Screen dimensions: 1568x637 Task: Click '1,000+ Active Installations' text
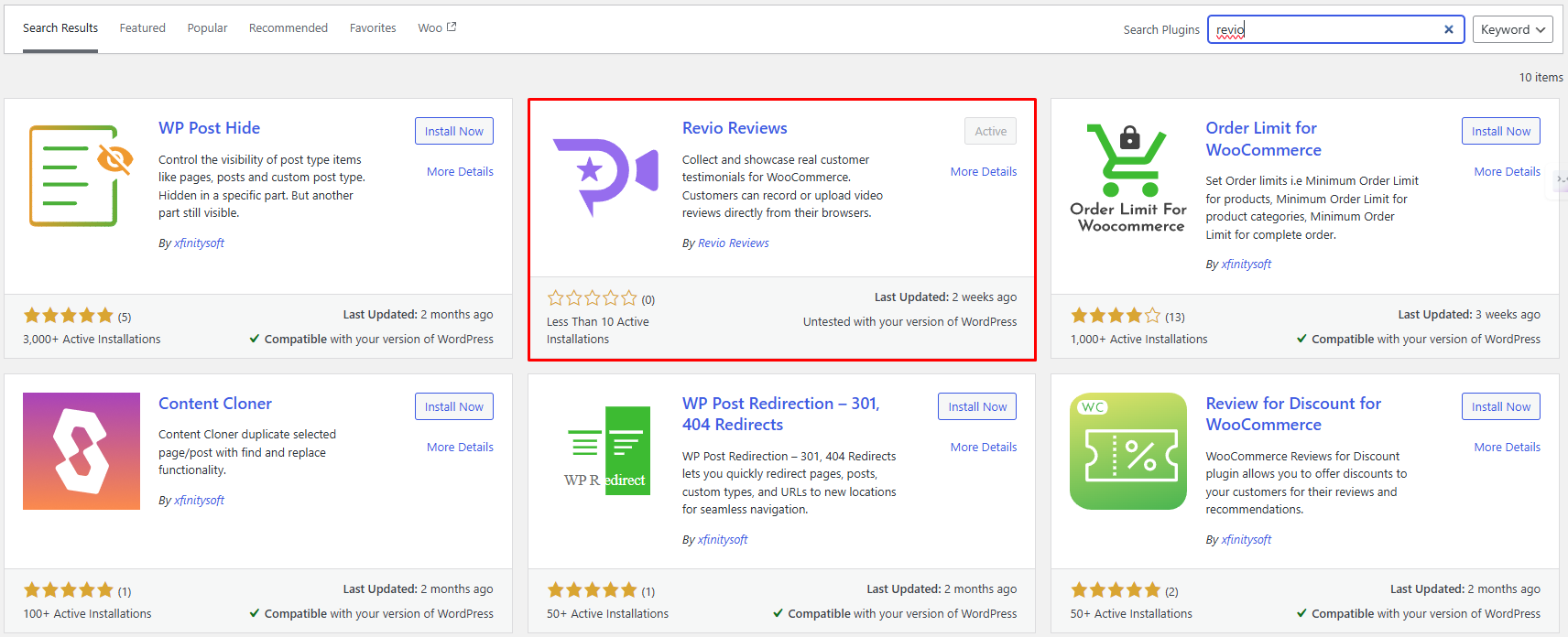1138,339
